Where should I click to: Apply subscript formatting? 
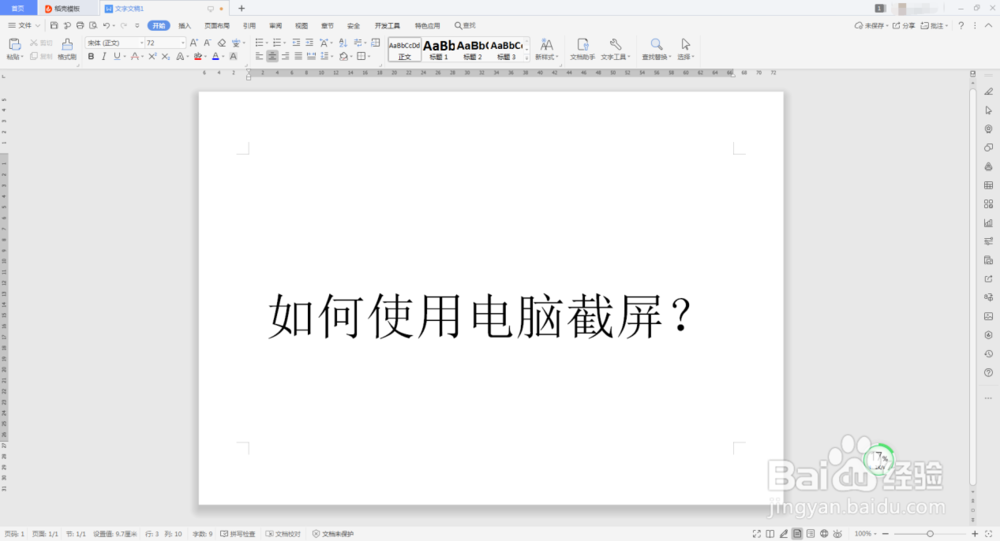tap(166, 57)
